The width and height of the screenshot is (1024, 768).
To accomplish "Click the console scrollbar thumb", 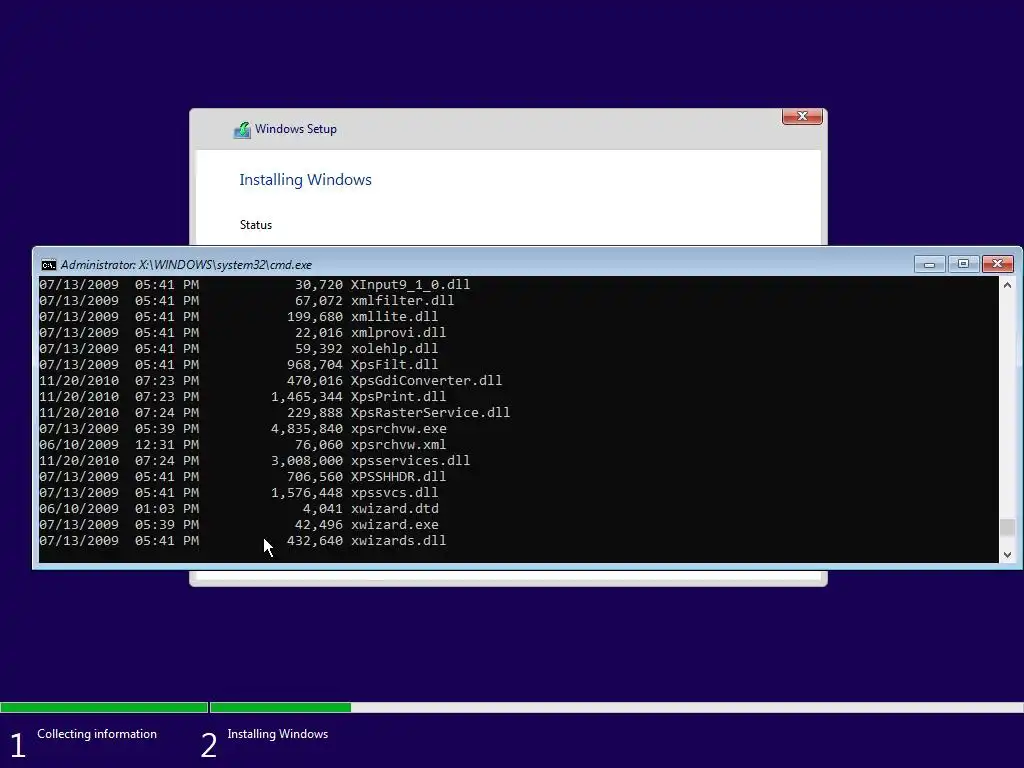I will pyautogui.click(x=1007, y=527).
